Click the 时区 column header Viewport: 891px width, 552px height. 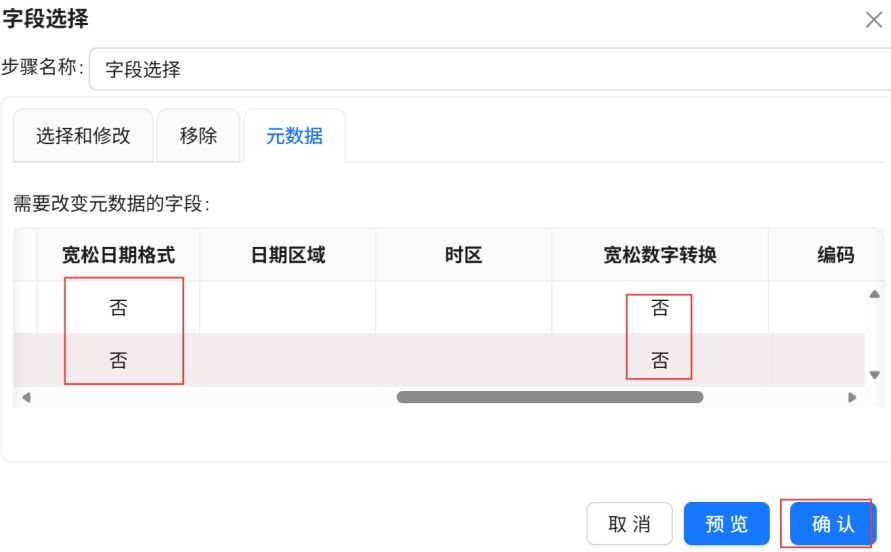tap(463, 255)
